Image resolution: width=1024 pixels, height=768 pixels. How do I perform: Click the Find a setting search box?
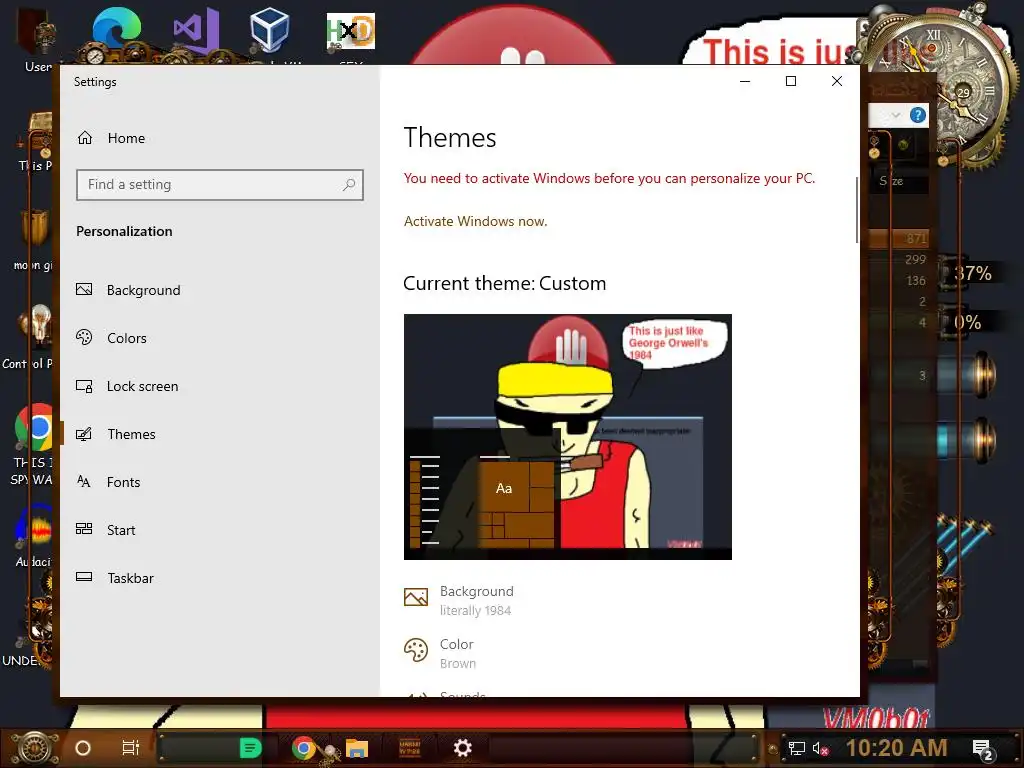click(x=219, y=185)
